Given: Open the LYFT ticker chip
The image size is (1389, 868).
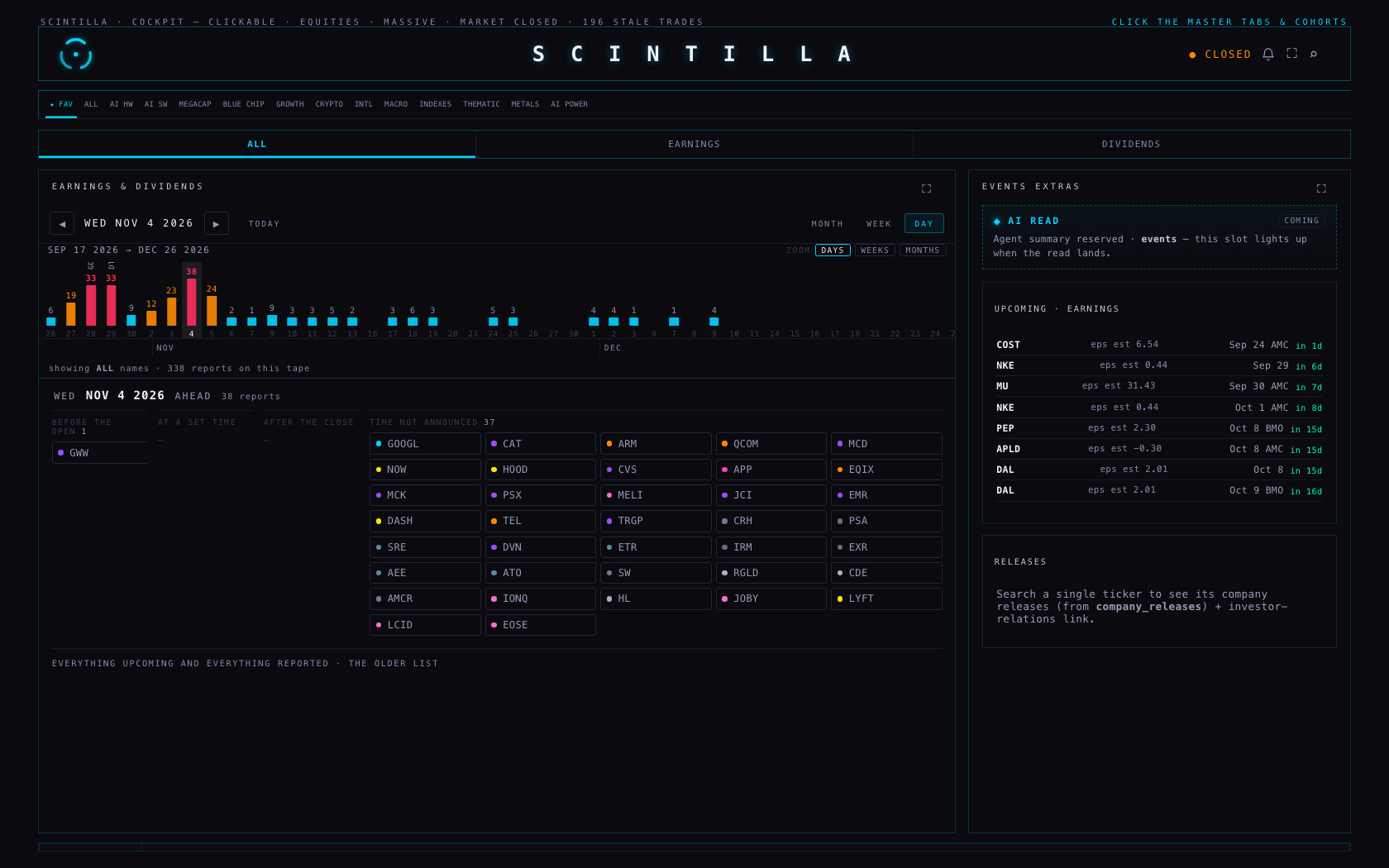Looking at the screenshot, I should [x=886, y=599].
